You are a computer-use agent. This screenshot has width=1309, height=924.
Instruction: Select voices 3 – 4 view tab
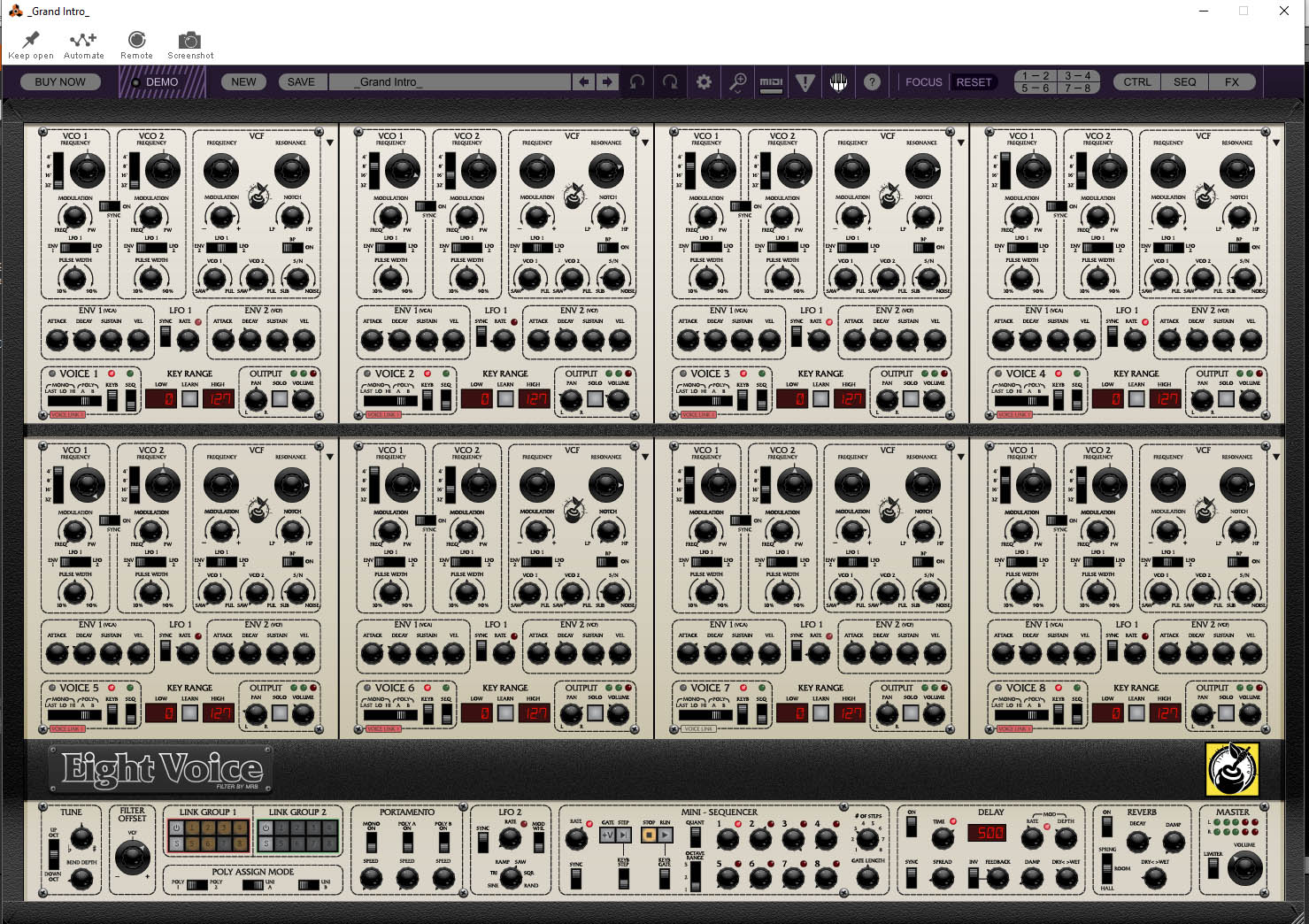click(x=1077, y=76)
